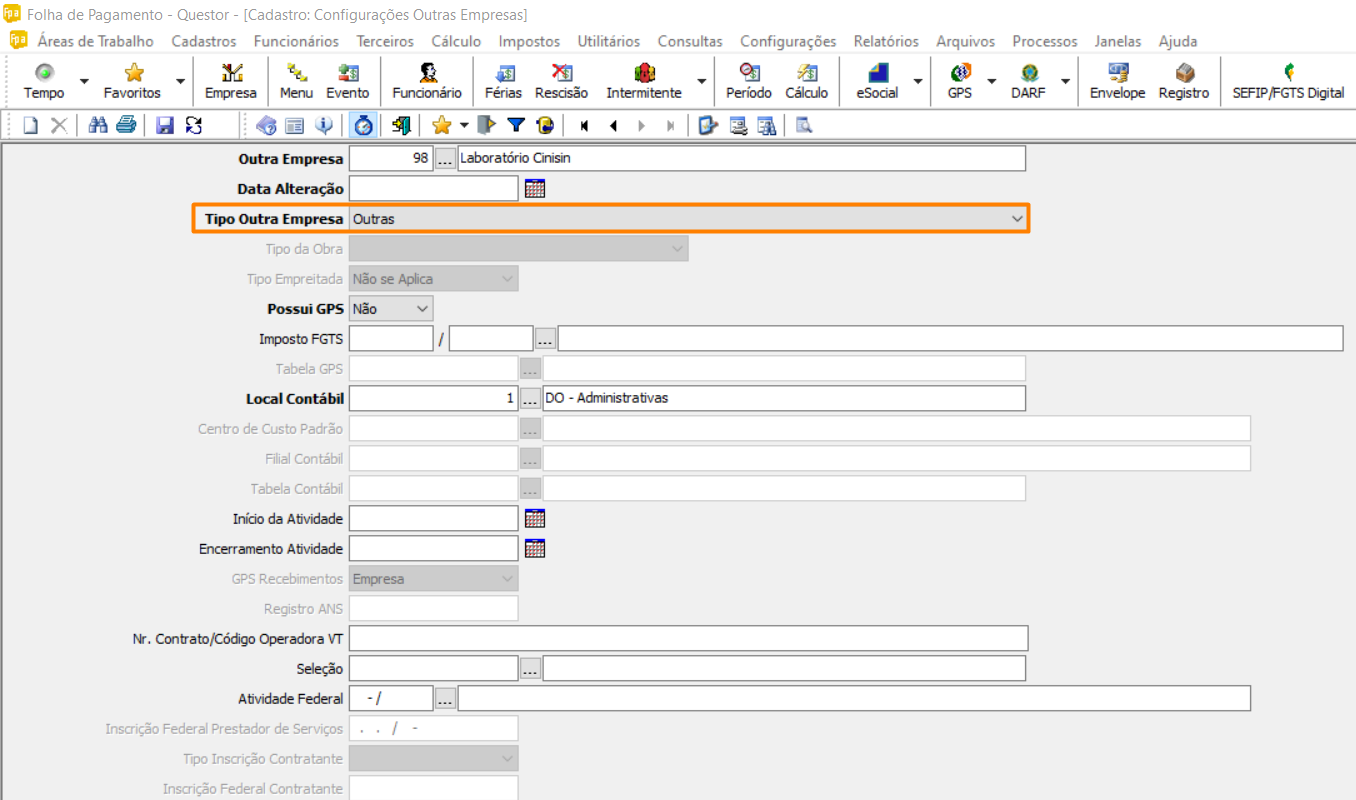Click the Data Alteração input field
Screen dimensions: 1356x800
[433, 189]
